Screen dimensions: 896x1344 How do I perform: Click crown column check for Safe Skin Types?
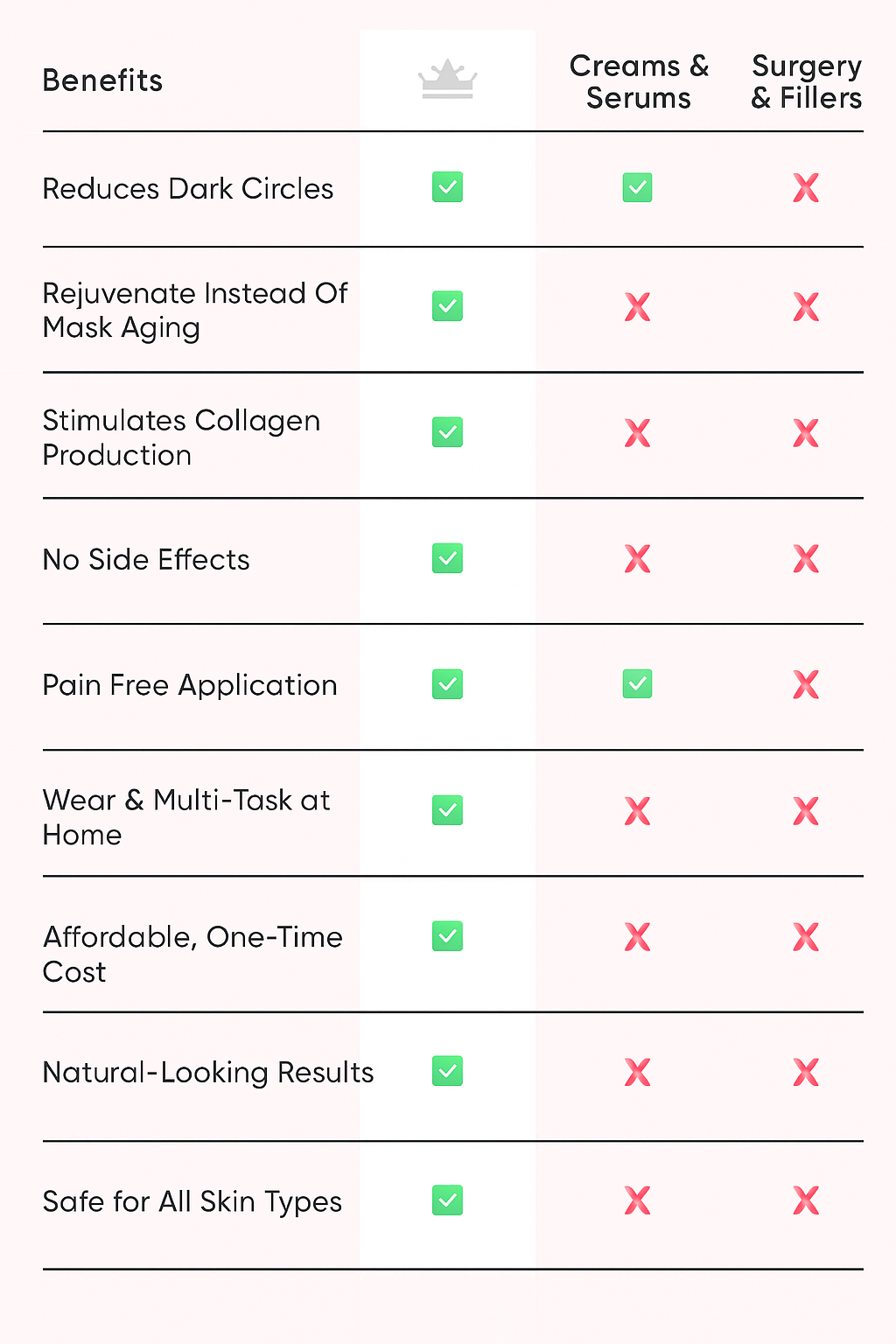(x=447, y=1200)
